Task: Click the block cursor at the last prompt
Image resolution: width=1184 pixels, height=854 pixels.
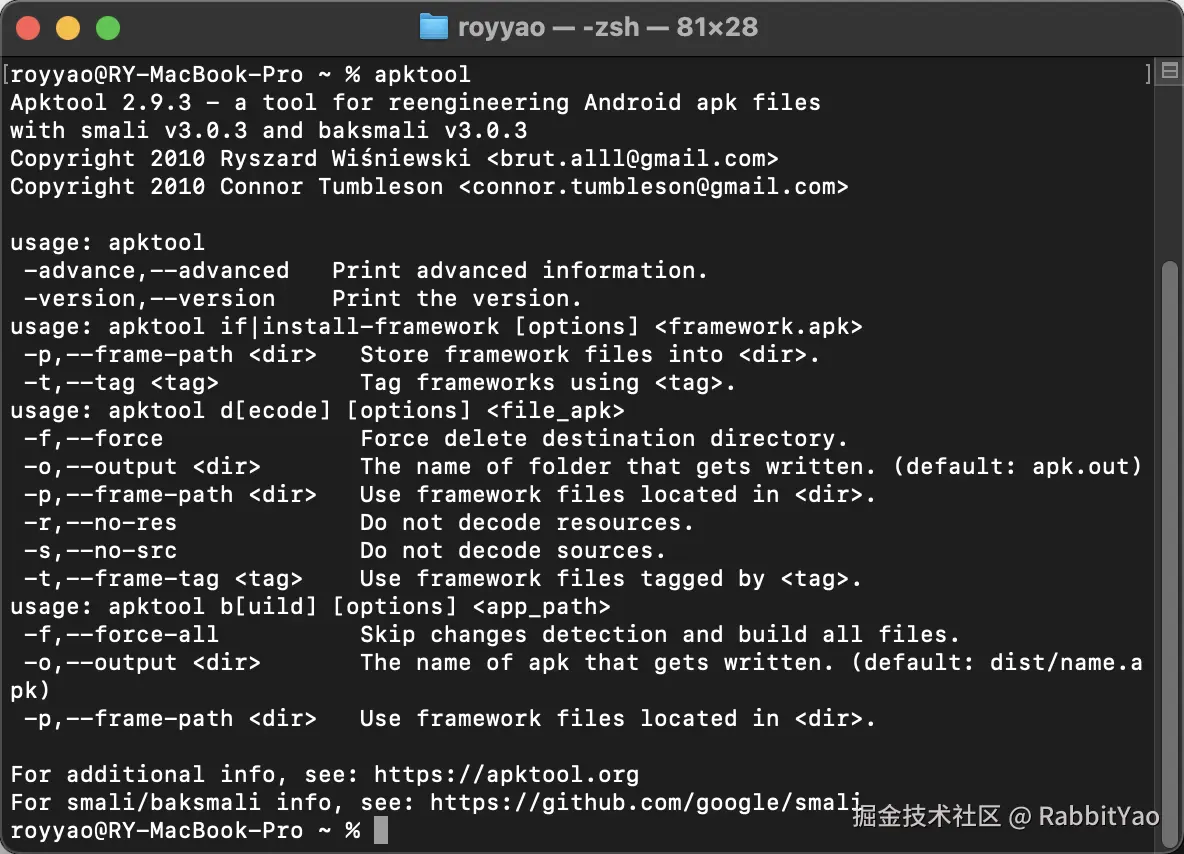Action: click(x=380, y=830)
